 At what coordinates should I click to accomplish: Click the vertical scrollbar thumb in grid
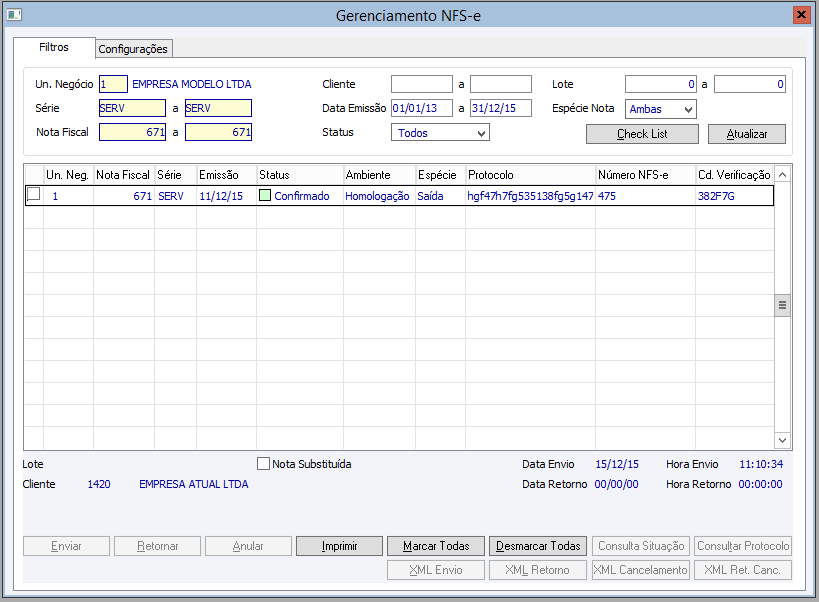(782, 305)
